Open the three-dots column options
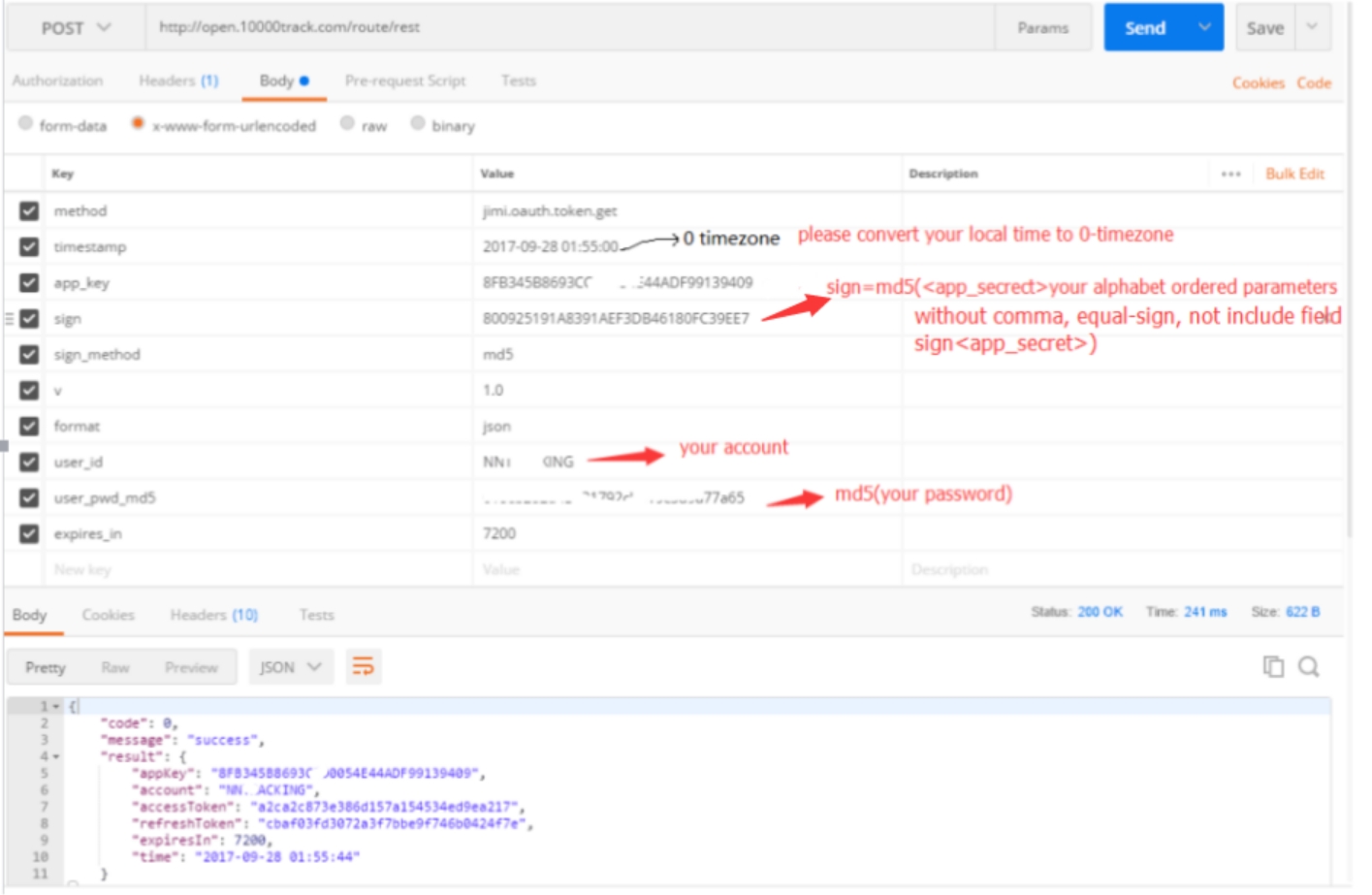This screenshot has width=1372, height=895. click(x=1230, y=175)
